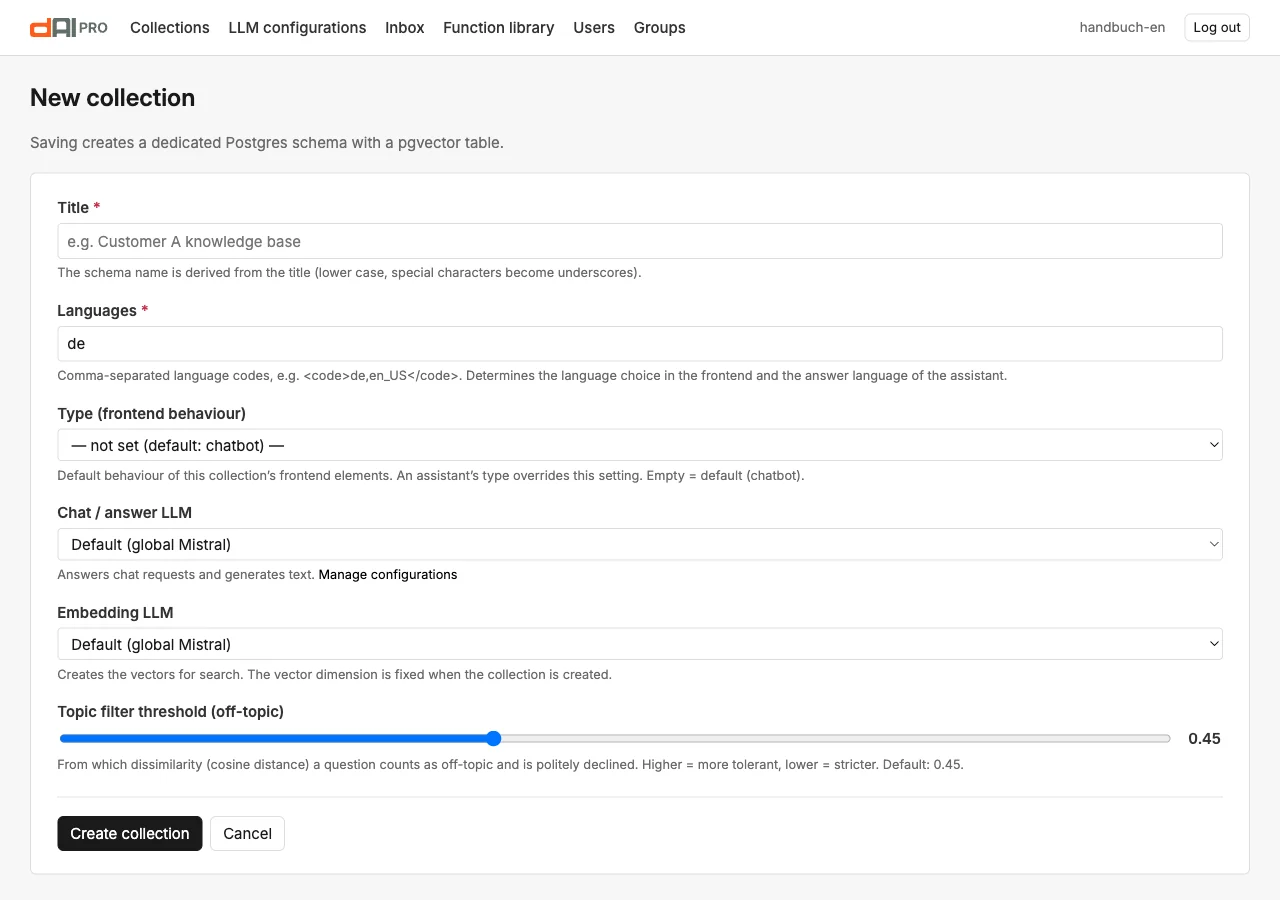The image size is (1280, 900).
Task: Click the schema name hint under Title
Action: click(x=349, y=273)
